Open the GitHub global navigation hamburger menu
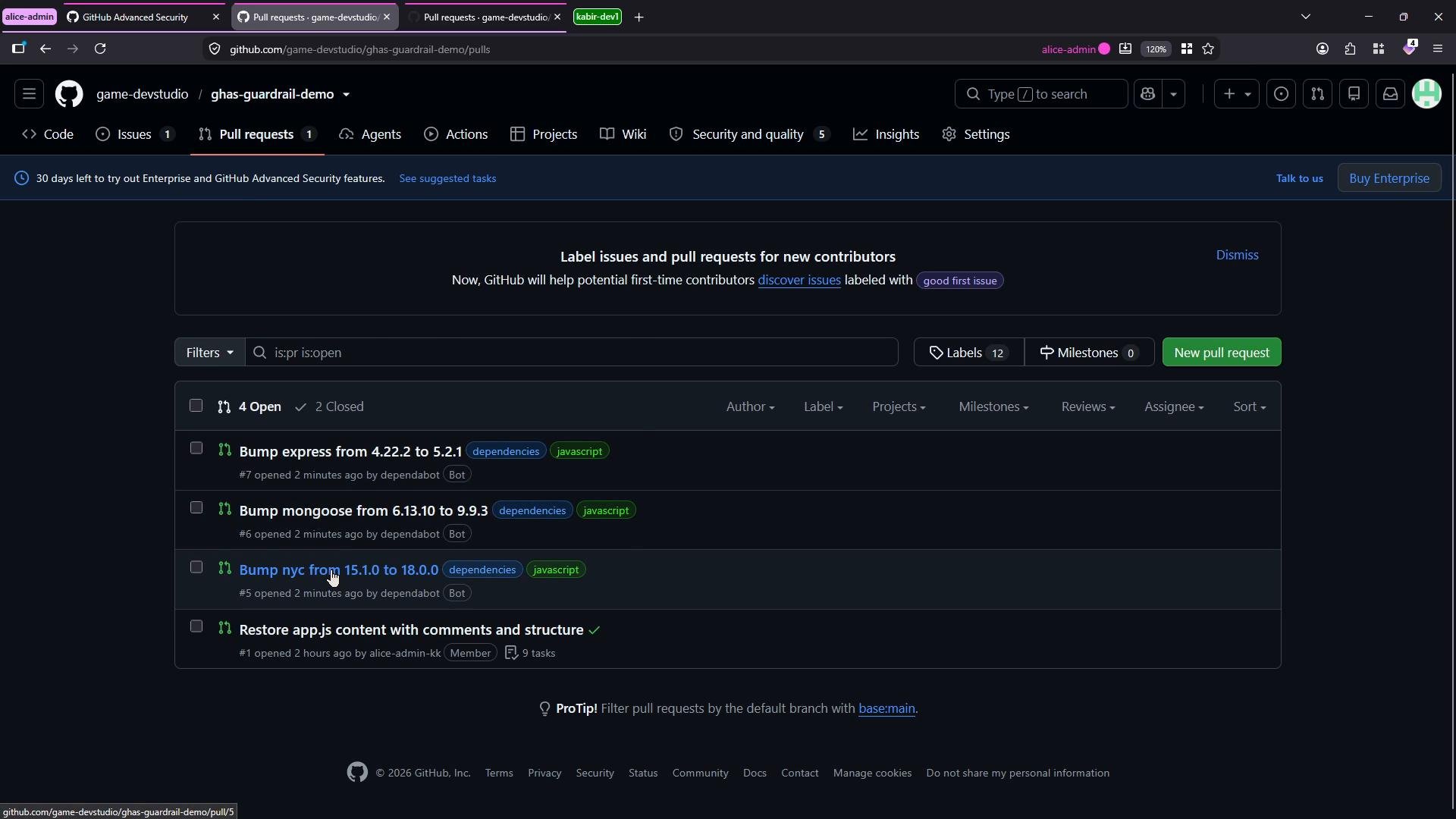This screenshot has width=1456, height=819. click(29, 94)
